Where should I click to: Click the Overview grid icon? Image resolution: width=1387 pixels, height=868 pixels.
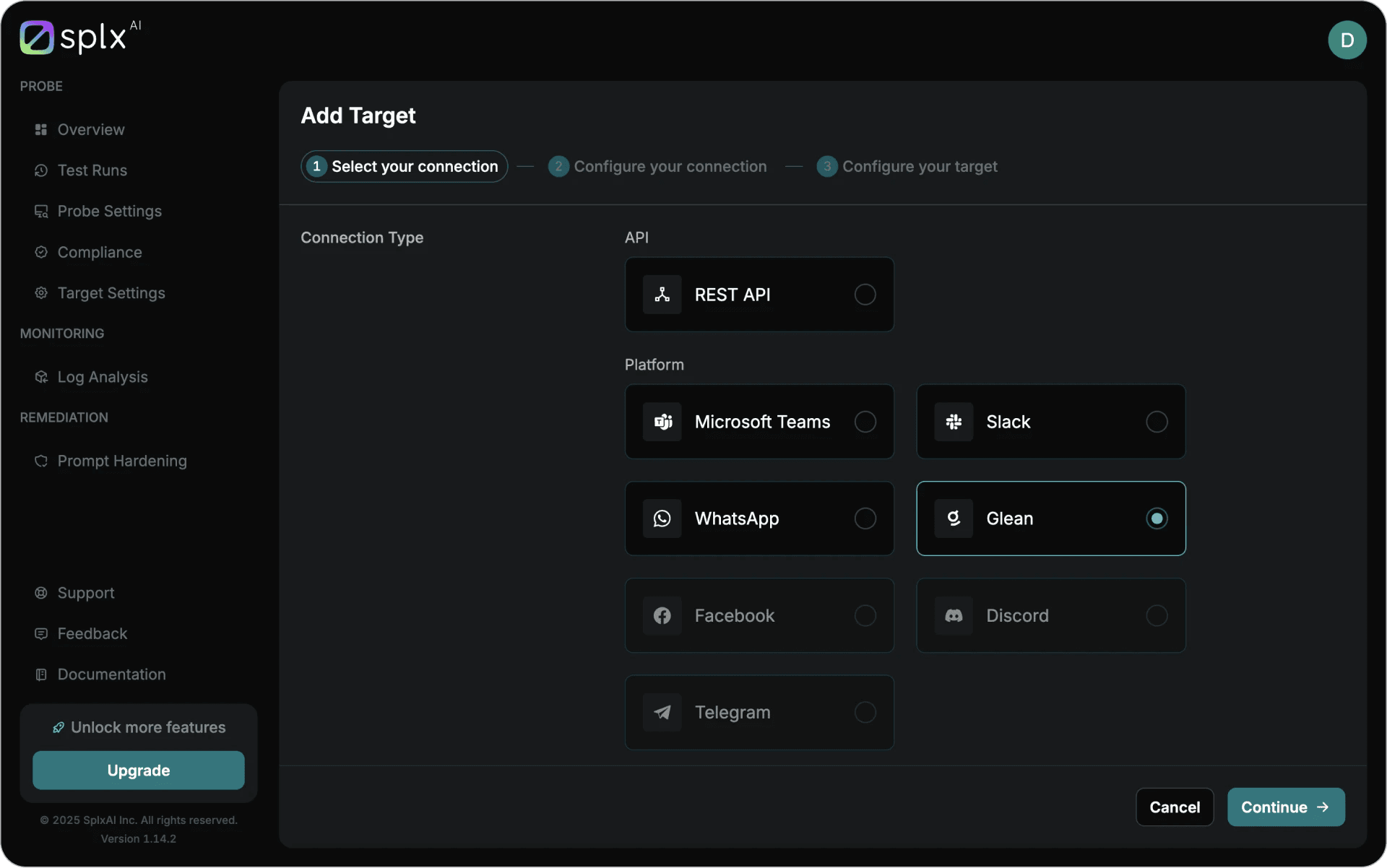pyautogui.click(x=41, y=130)
